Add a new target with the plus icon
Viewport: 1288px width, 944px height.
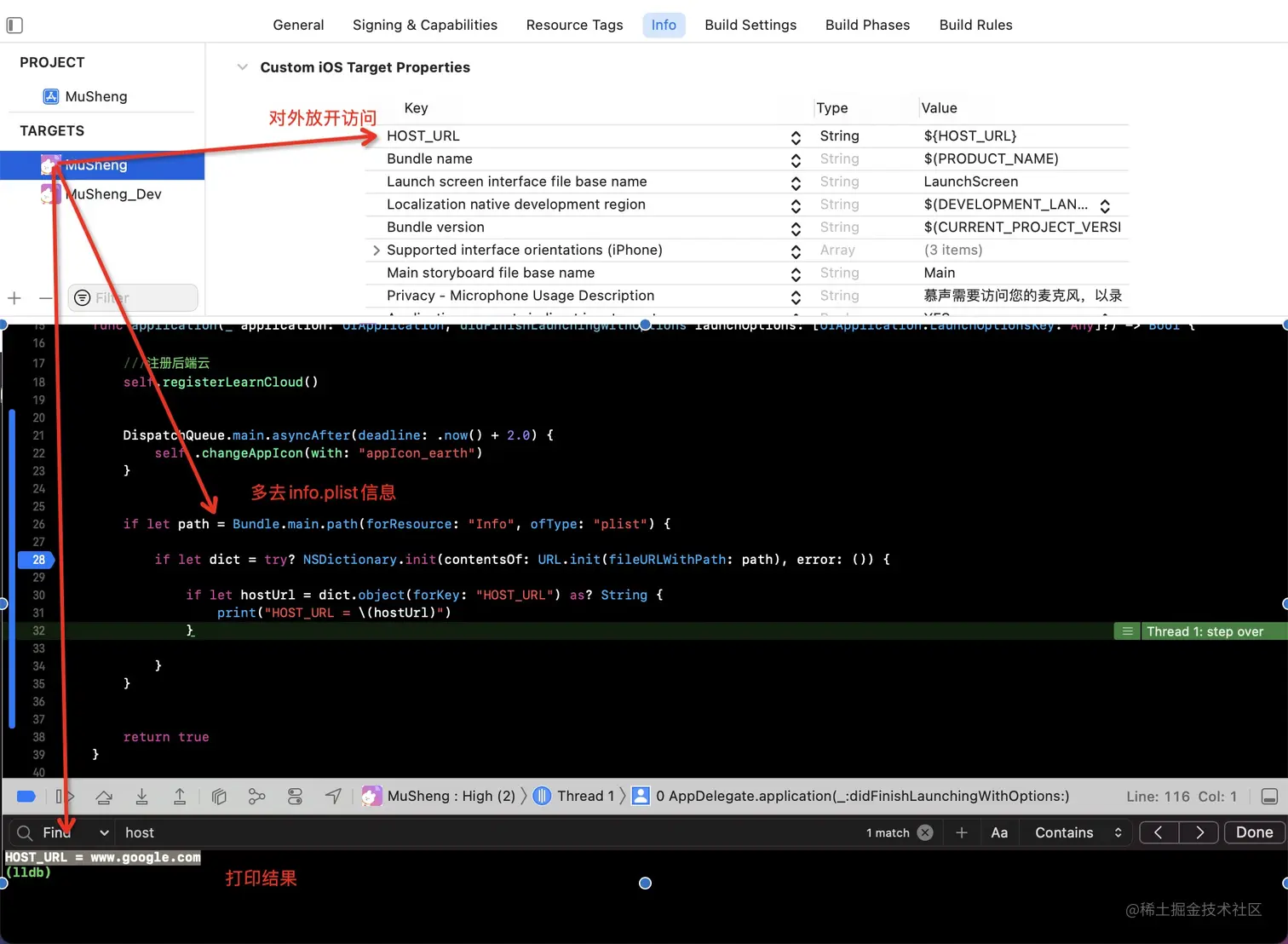(14, 298)
